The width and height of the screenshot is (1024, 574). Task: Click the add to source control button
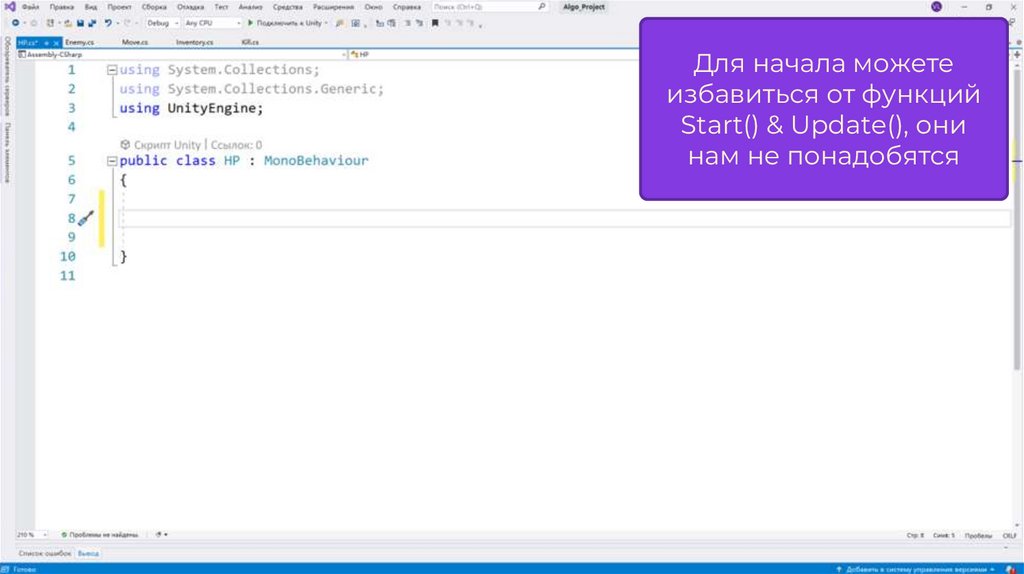(x=915, y=569)
